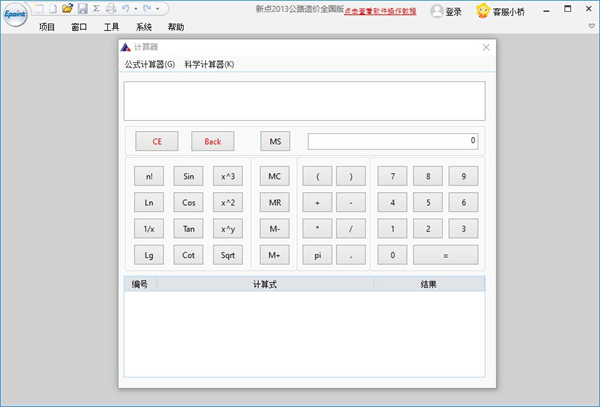
Task: Click the save floppy disk icon
Action: coord(82,8)
